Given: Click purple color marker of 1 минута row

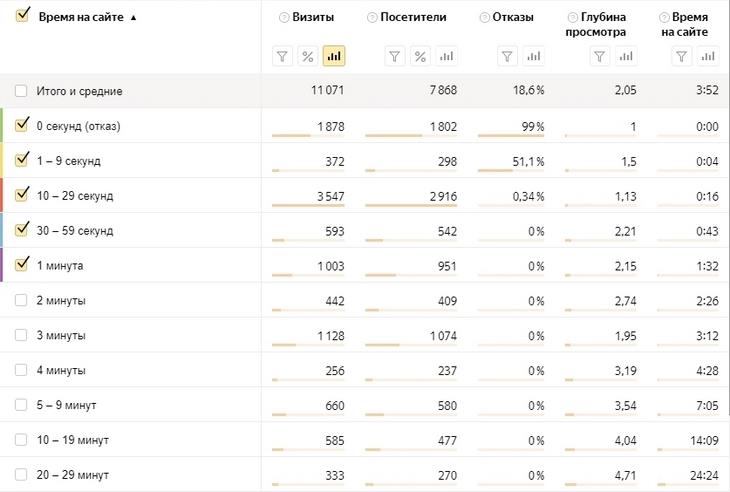Looking at the screenshot, I should (2, 265).
